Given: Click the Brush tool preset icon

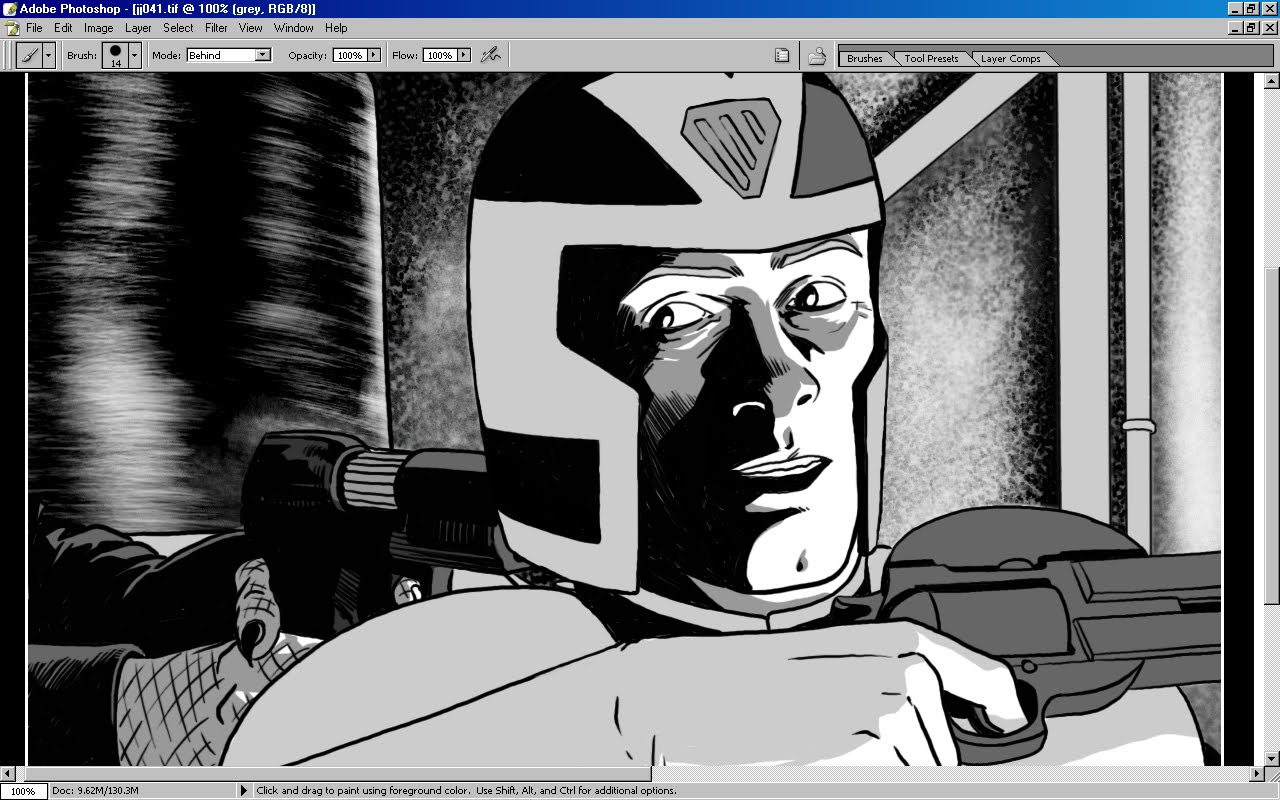Looking at the screenshot, I should tap(29, 55).
